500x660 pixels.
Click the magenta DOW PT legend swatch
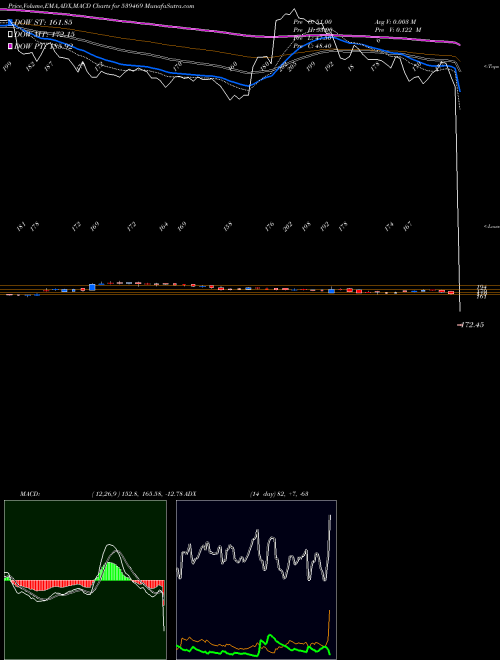(x=11, y=46)
